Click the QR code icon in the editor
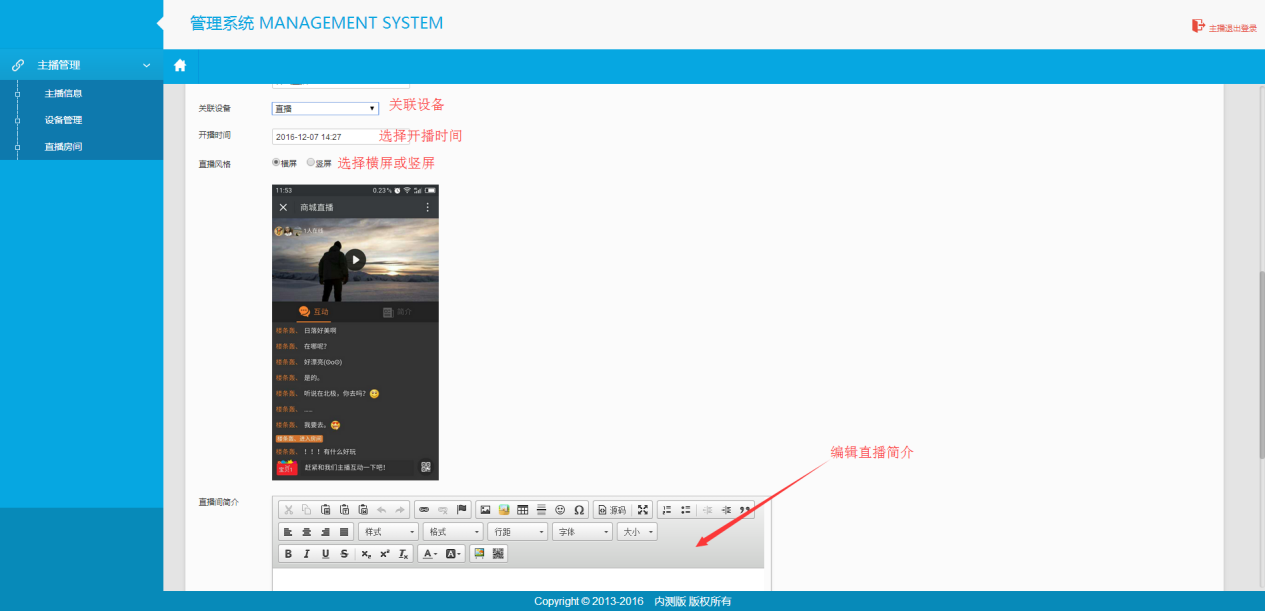Screen dimensions: 1265x611 (498, 554)
